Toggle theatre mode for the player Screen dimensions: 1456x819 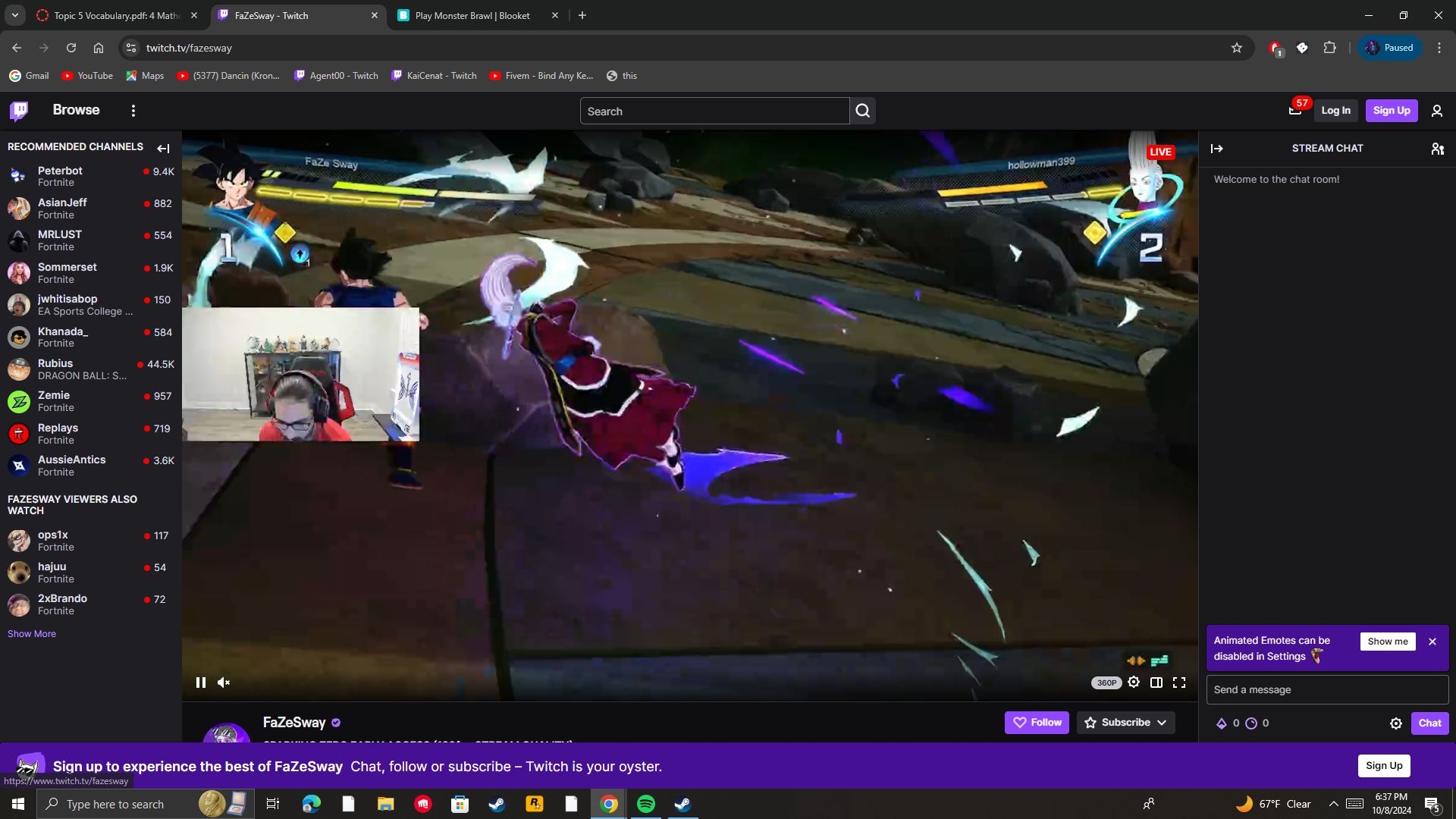(1156, 682)
